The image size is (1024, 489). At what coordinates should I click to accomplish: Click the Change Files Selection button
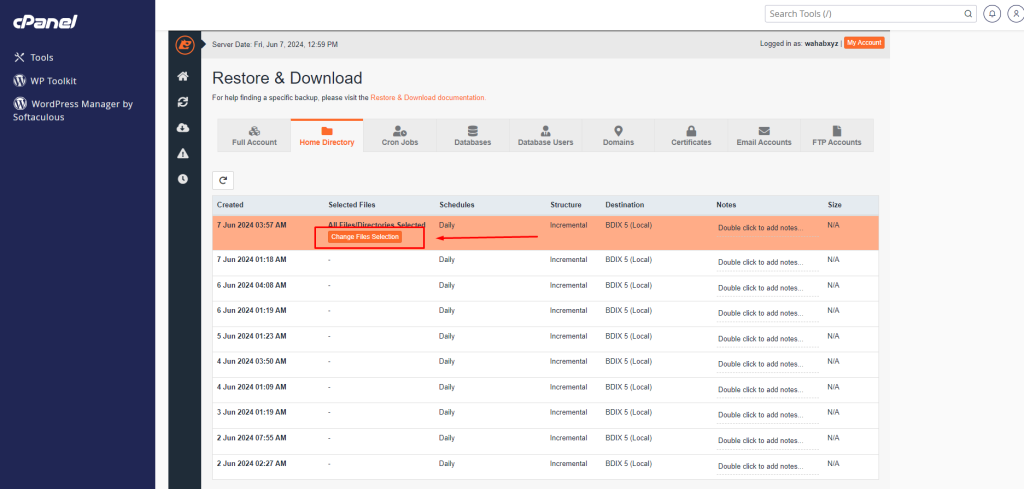[364, 237]
